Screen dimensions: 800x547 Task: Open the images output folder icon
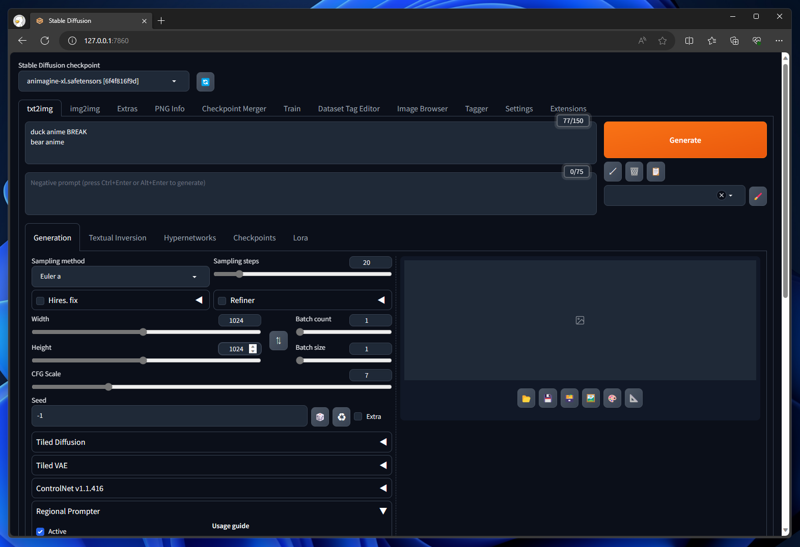pos(526,399)
